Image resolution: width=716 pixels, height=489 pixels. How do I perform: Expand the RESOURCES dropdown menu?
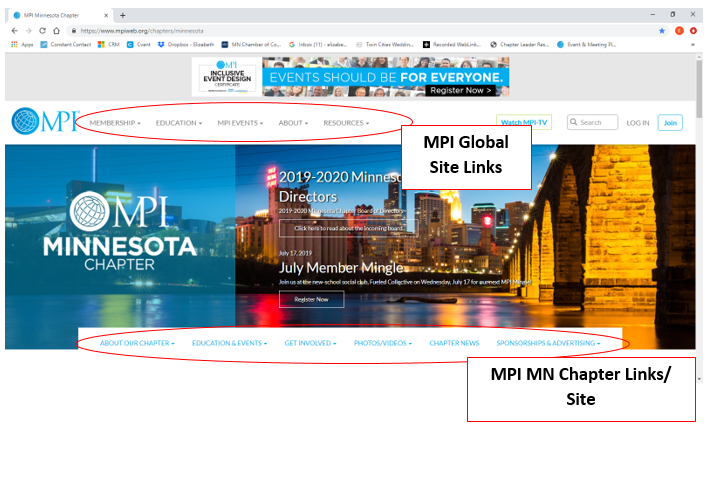pyautogui.click(x=346, y=123)
